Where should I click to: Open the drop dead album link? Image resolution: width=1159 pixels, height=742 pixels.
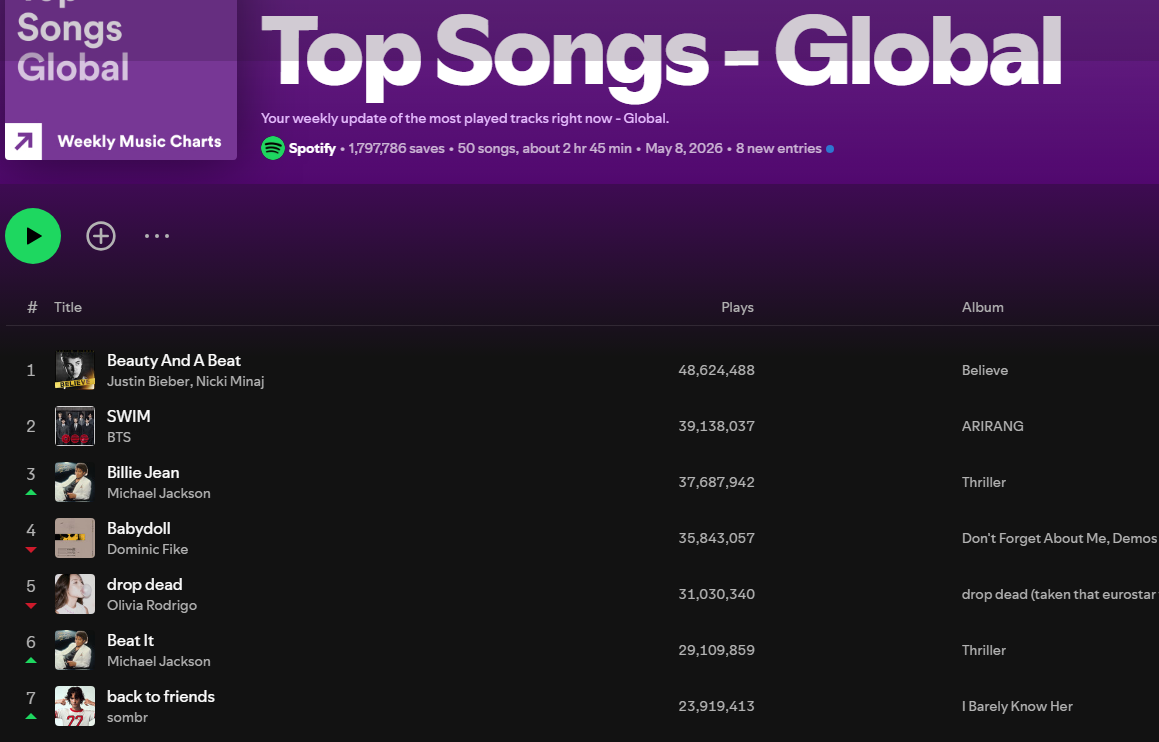(1060, 594)
